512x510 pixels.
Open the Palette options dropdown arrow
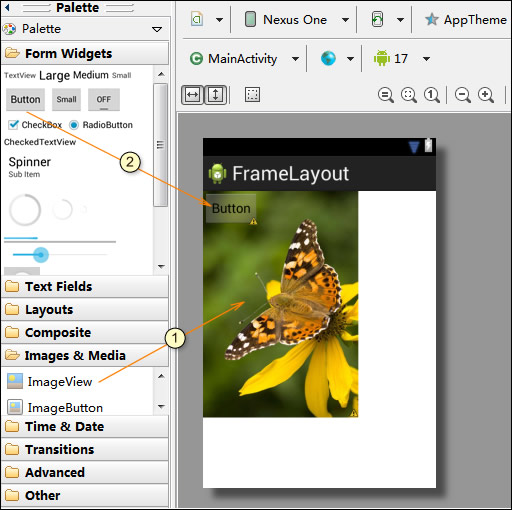(157, 29)
